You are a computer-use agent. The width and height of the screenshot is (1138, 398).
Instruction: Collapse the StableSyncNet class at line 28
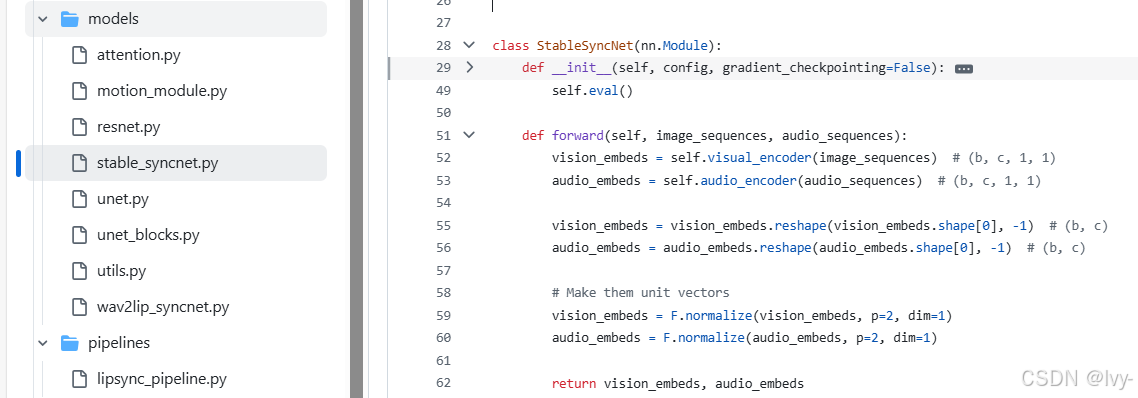point(470,45)
